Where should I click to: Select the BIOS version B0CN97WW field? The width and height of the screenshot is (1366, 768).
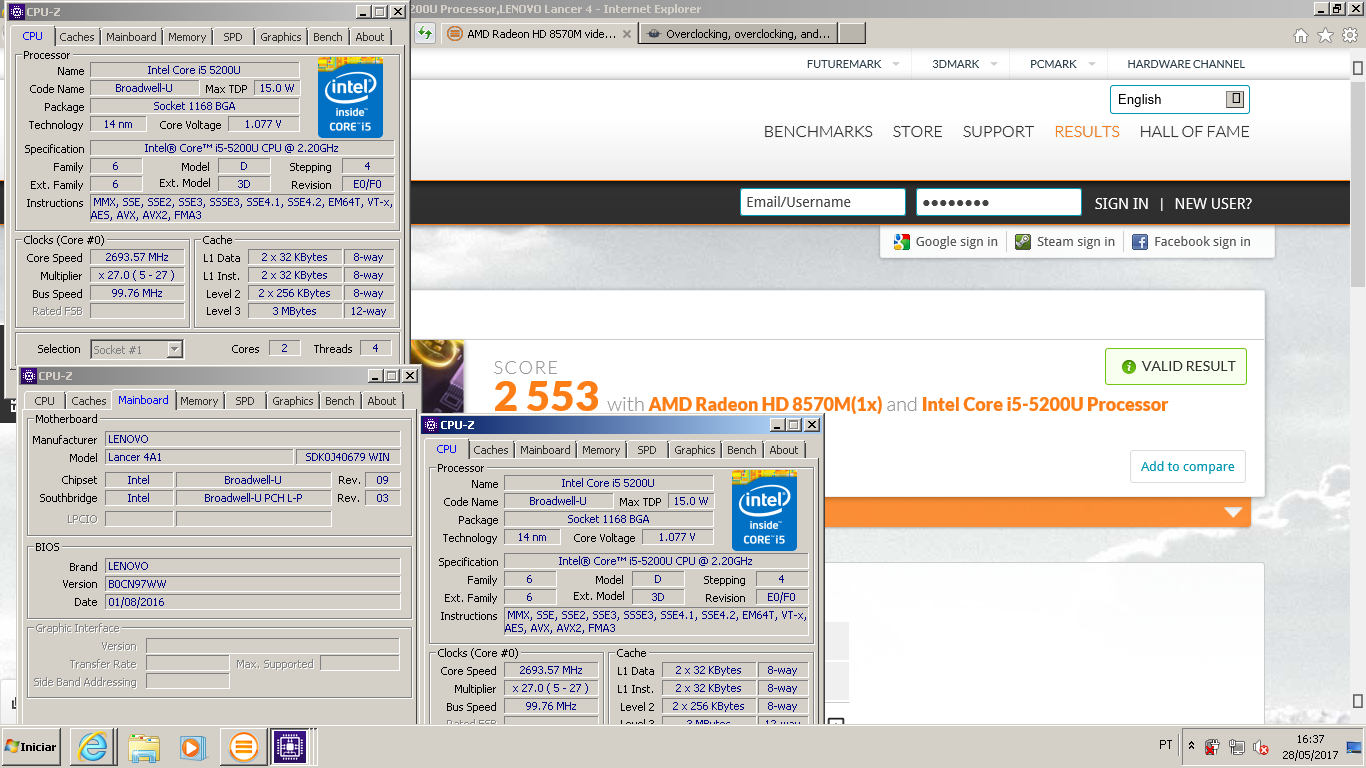[252, 584]
